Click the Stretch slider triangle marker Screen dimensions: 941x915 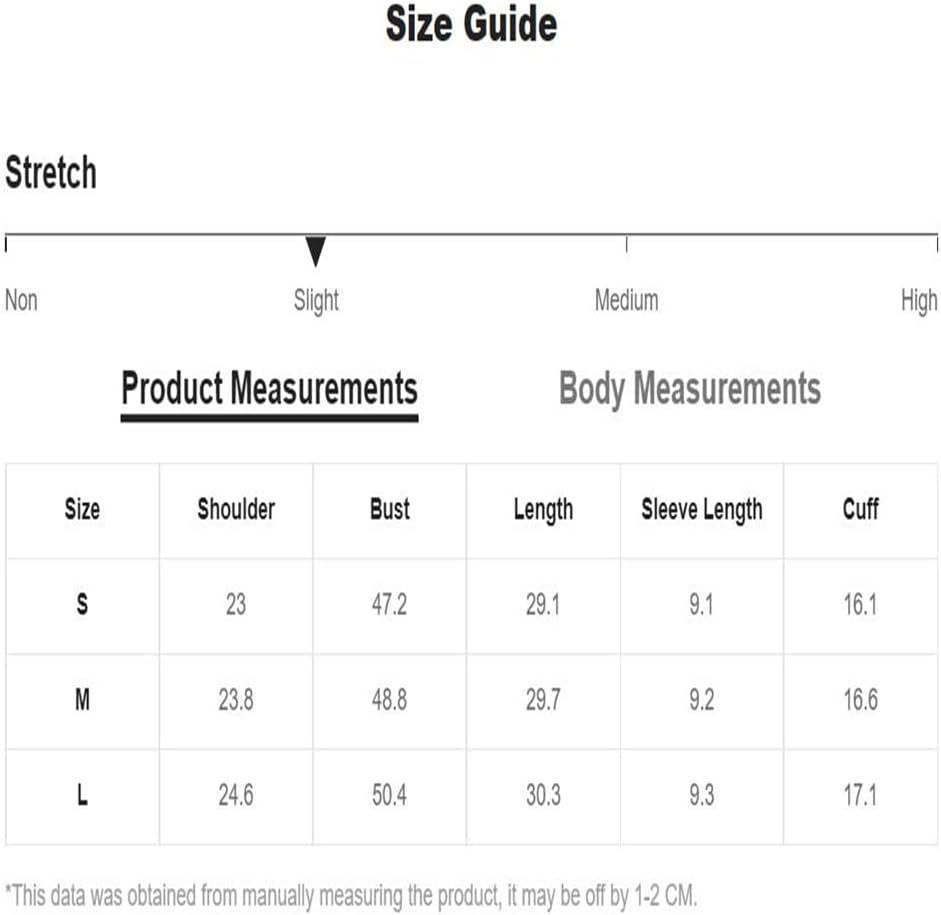(315, 251)
